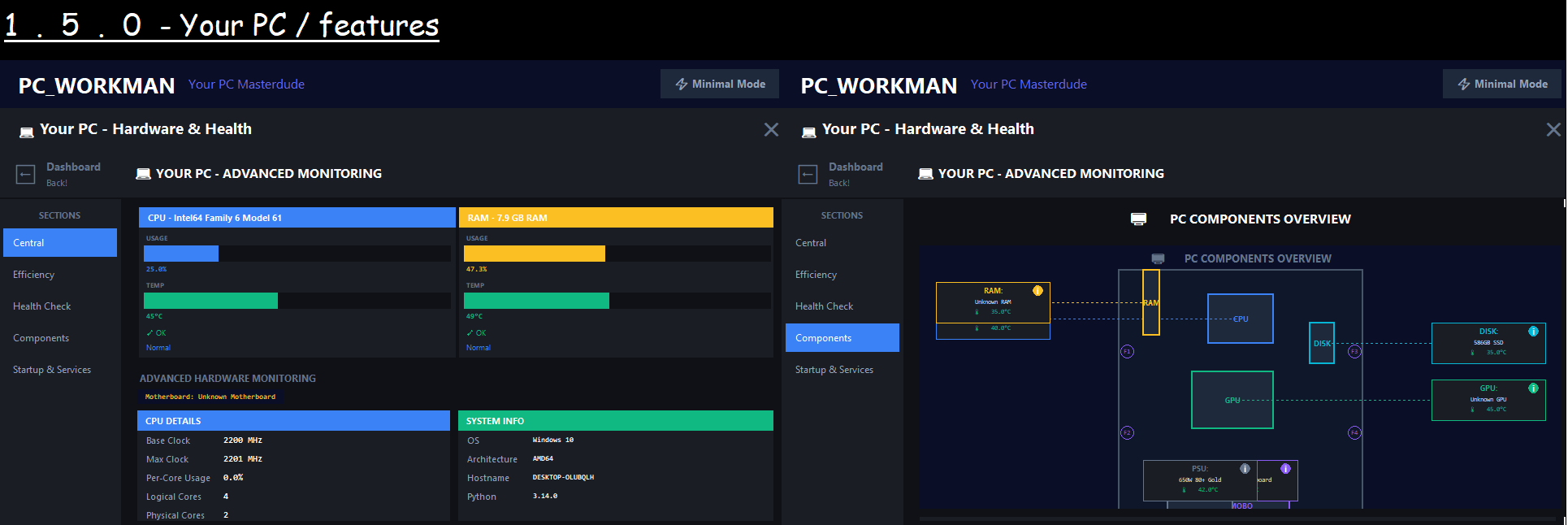Switch to Central in right sidebar

click(x=811, y=243)
